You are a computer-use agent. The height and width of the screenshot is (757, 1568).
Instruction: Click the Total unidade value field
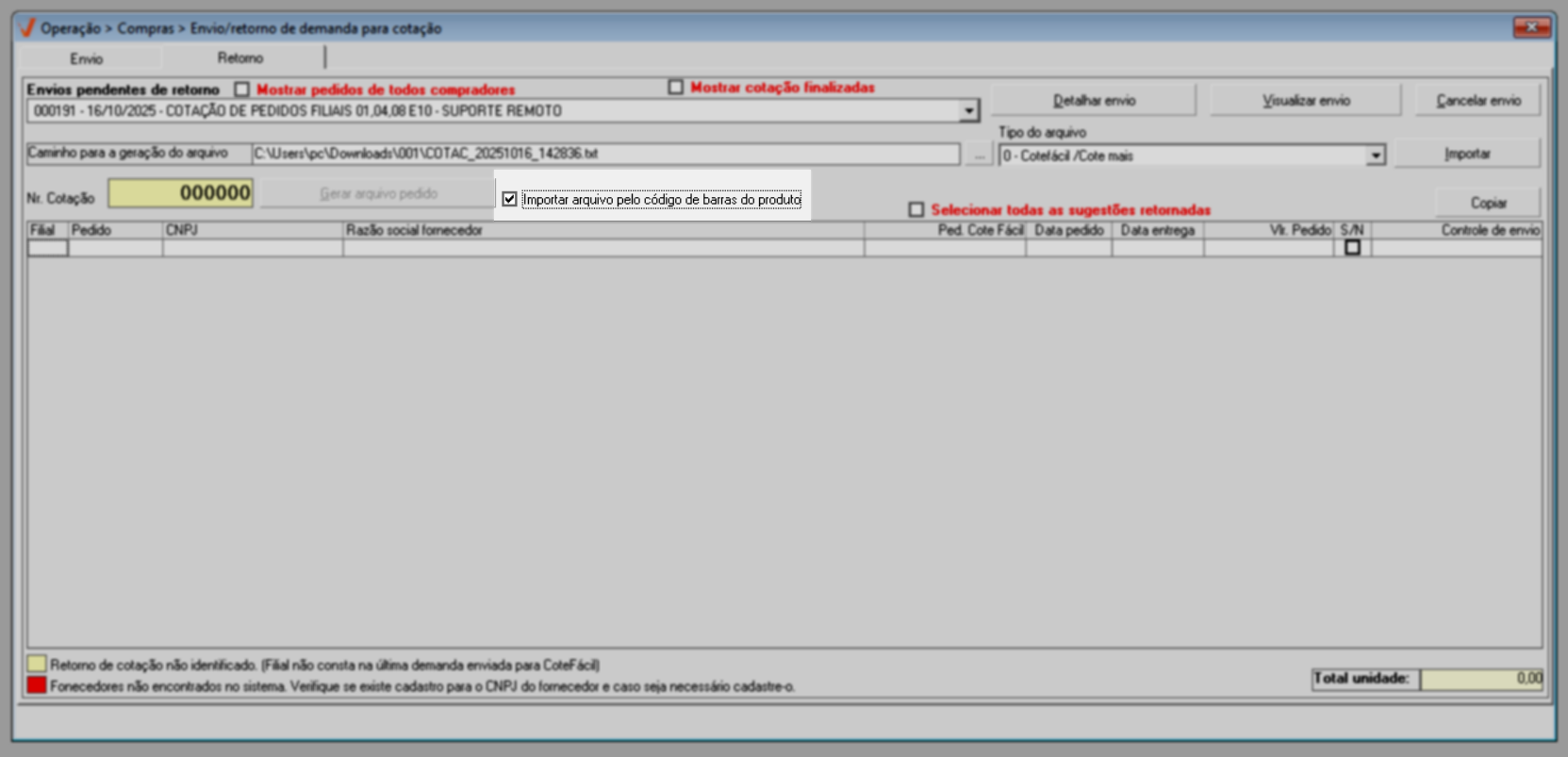1481,679
